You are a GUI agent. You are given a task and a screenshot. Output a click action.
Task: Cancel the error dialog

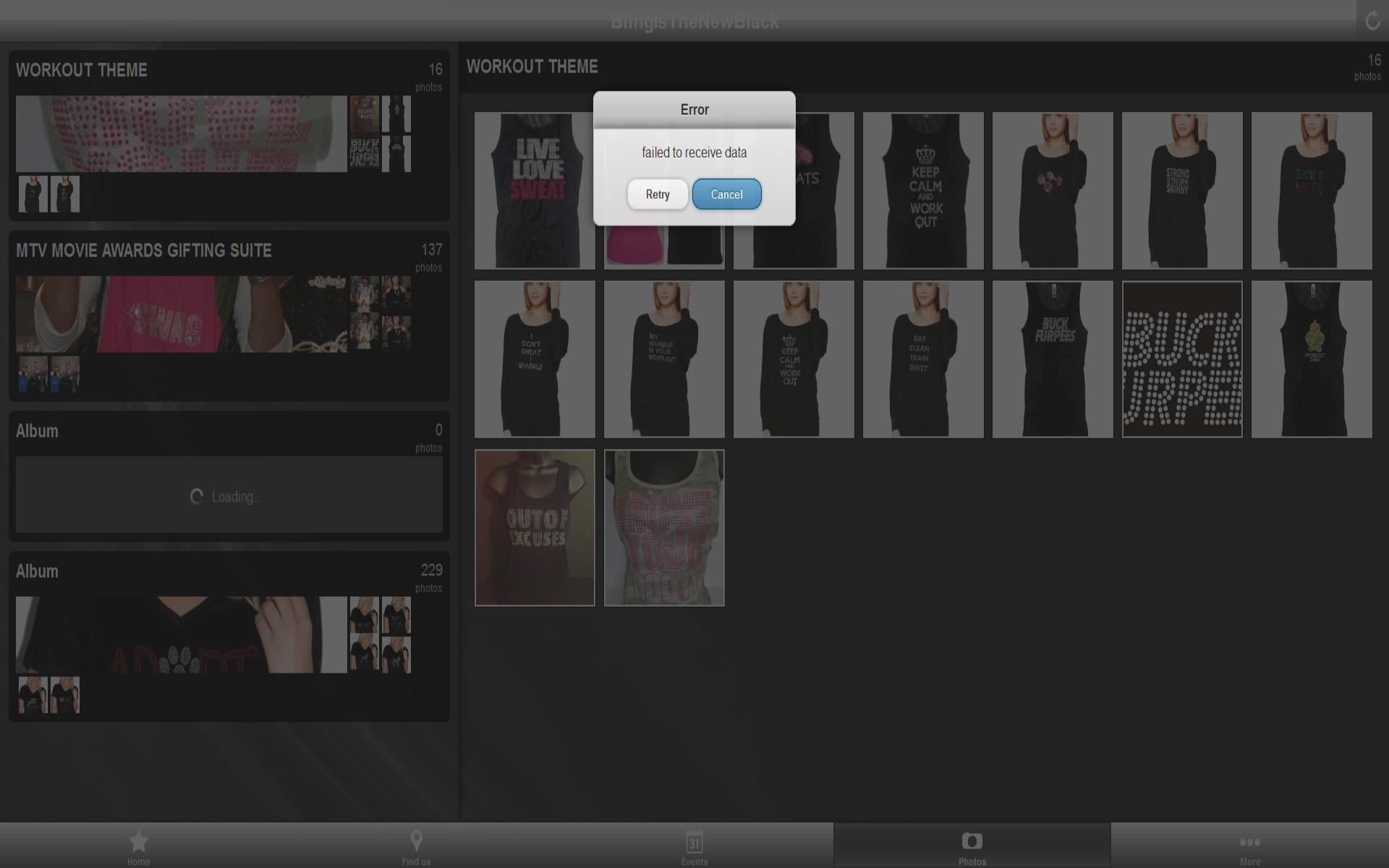click(x=726, y=194)
